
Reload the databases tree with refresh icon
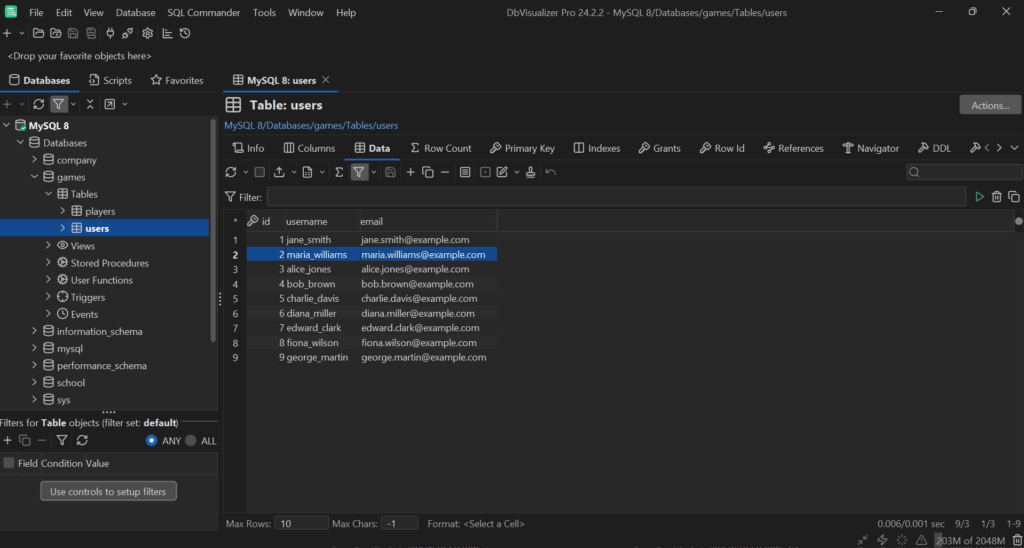[x=39, y=104]
